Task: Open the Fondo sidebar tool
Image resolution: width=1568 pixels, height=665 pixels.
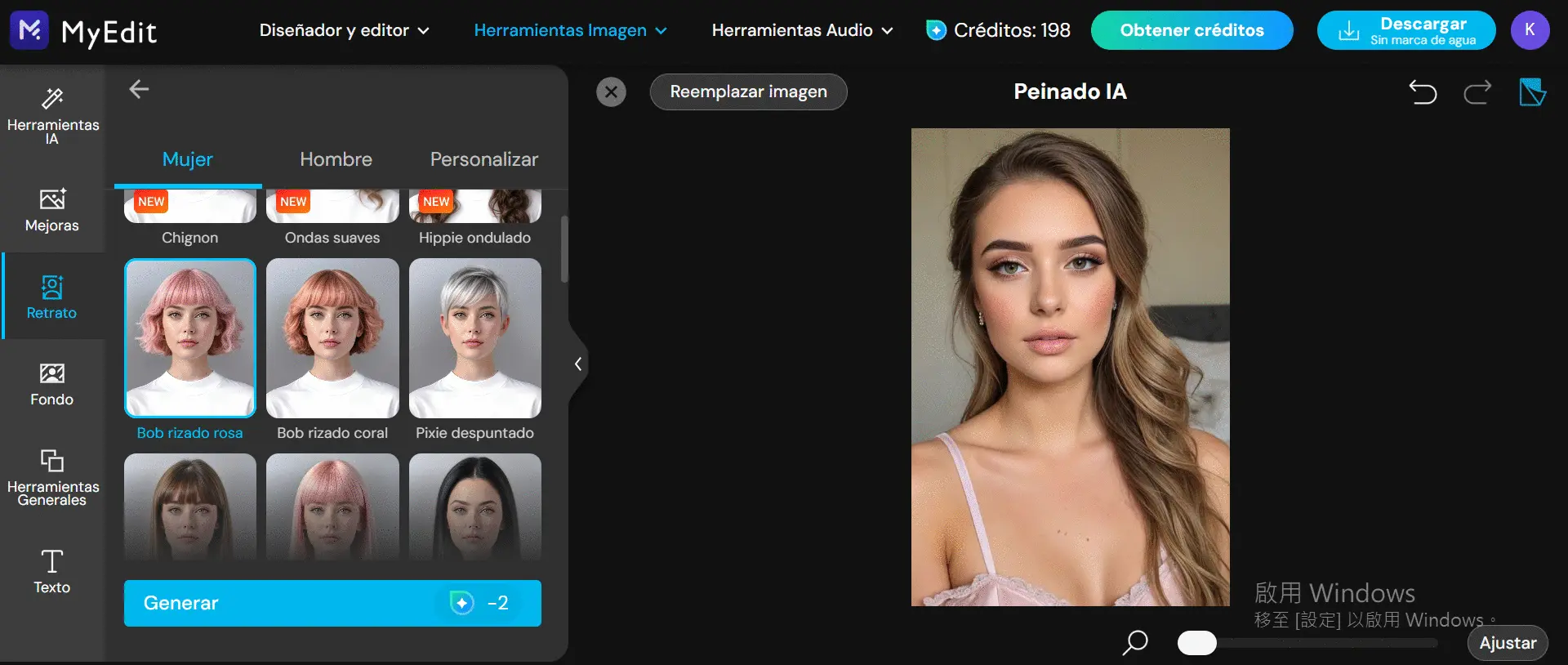Action: 52,384
